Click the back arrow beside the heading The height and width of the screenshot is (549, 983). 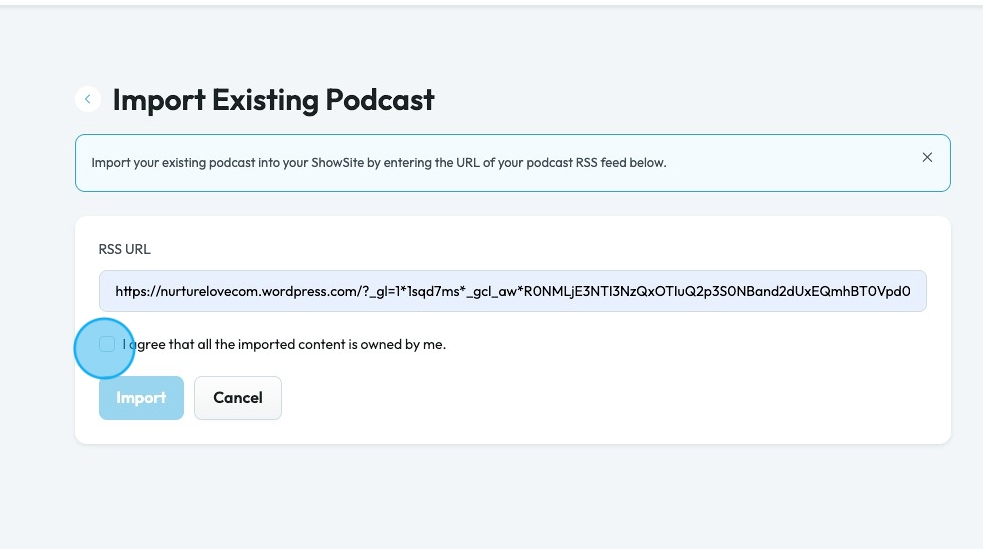[x=88, y=99]
